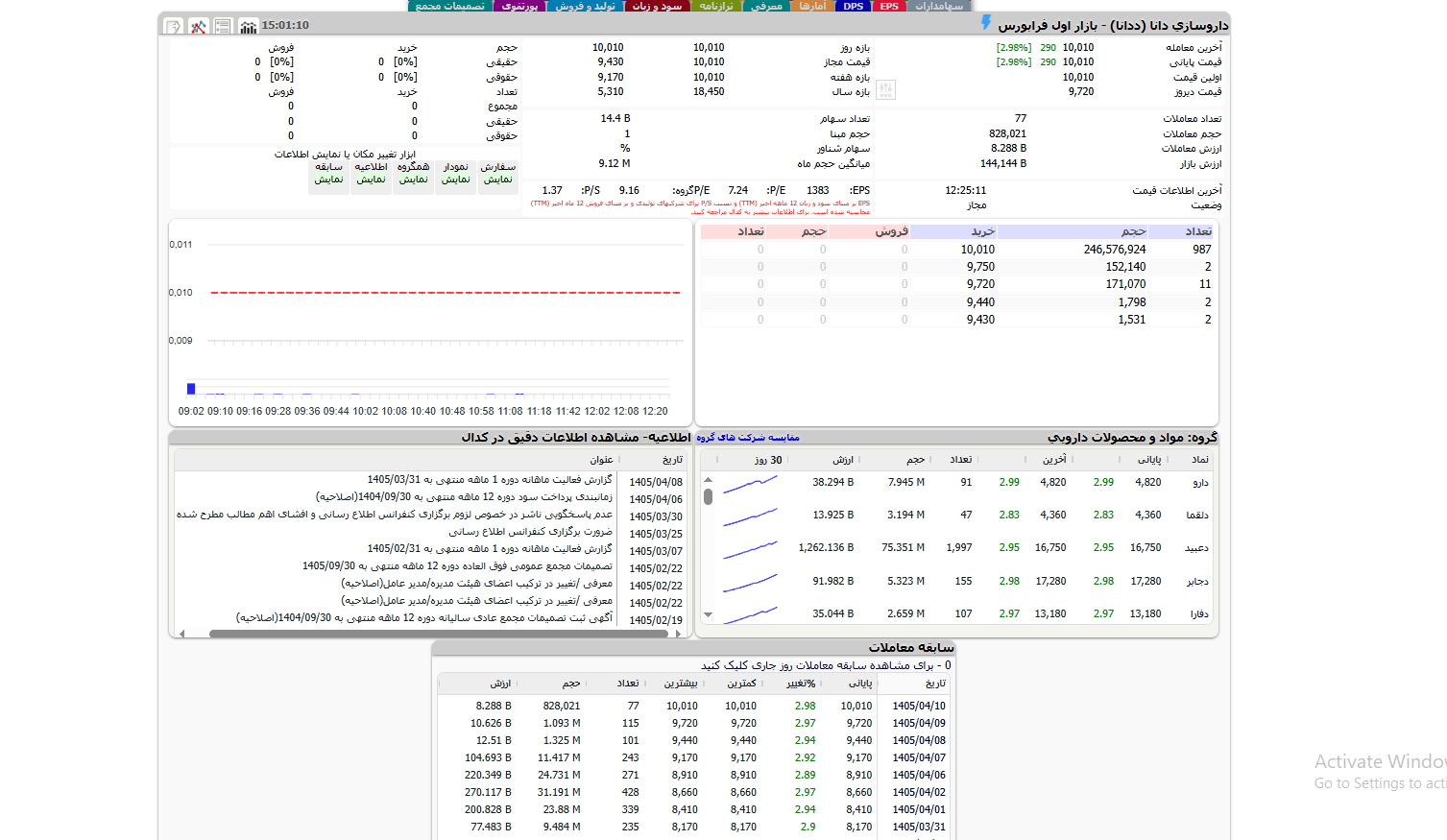This screenshot has height=840, width=1447.
Task: Open the 1405/04/08 monthly activity report
Action: pyautogui.click(x=490, y=480)
